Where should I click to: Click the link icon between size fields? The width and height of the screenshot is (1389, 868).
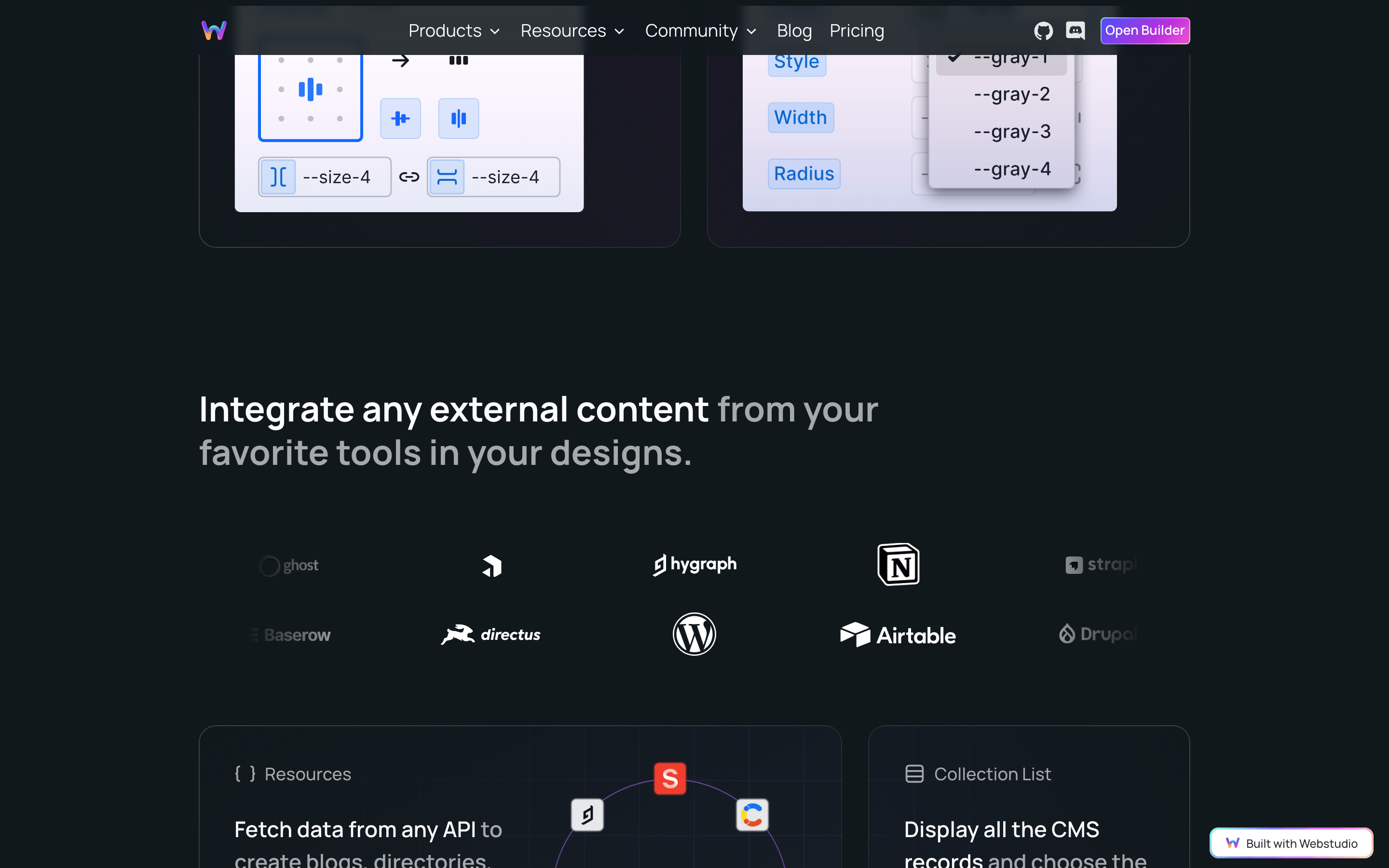(x=409, y=177)
